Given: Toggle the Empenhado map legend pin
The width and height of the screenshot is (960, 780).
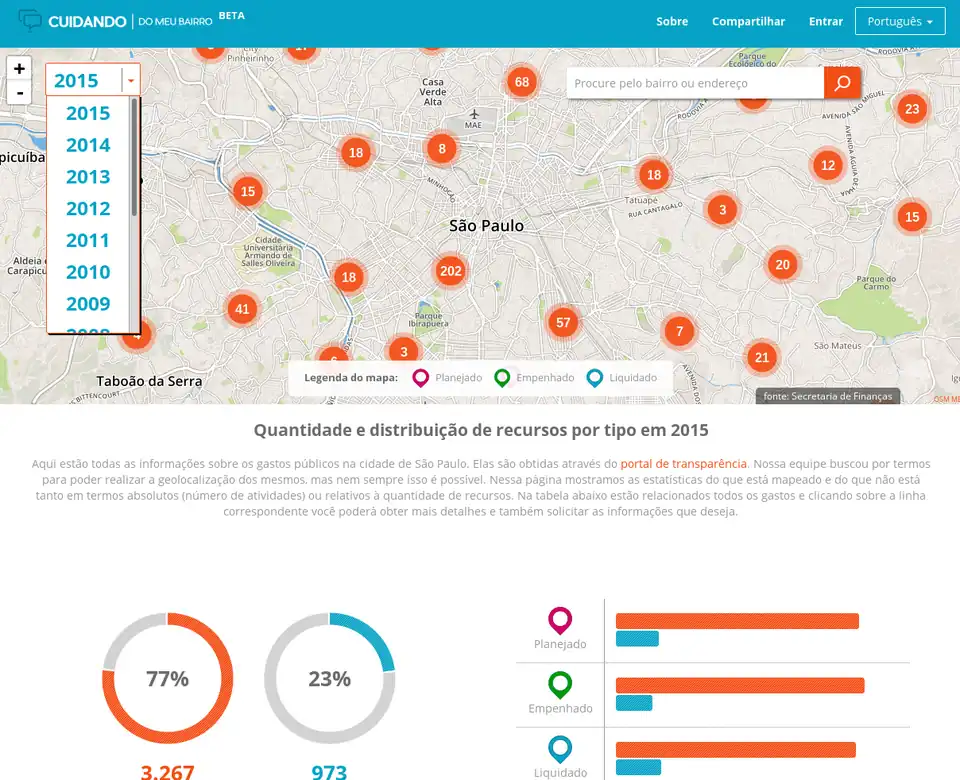Looking at the screenshot, I should pyautogui.click(x=501, y=377).
